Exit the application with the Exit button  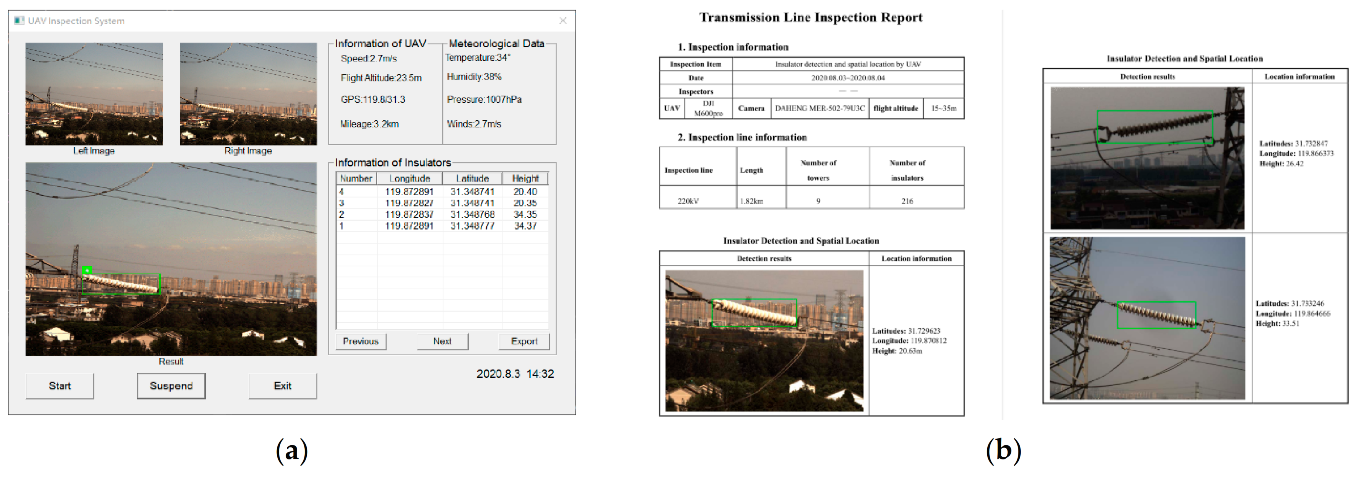point(283,386)
